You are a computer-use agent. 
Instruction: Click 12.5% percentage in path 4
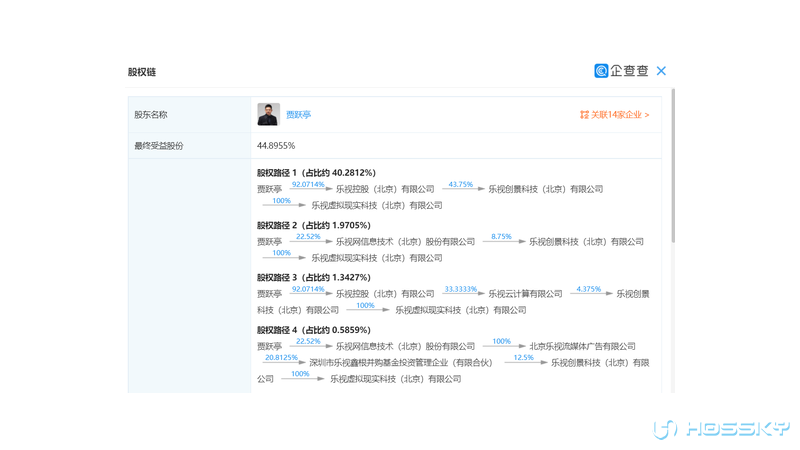523,358
